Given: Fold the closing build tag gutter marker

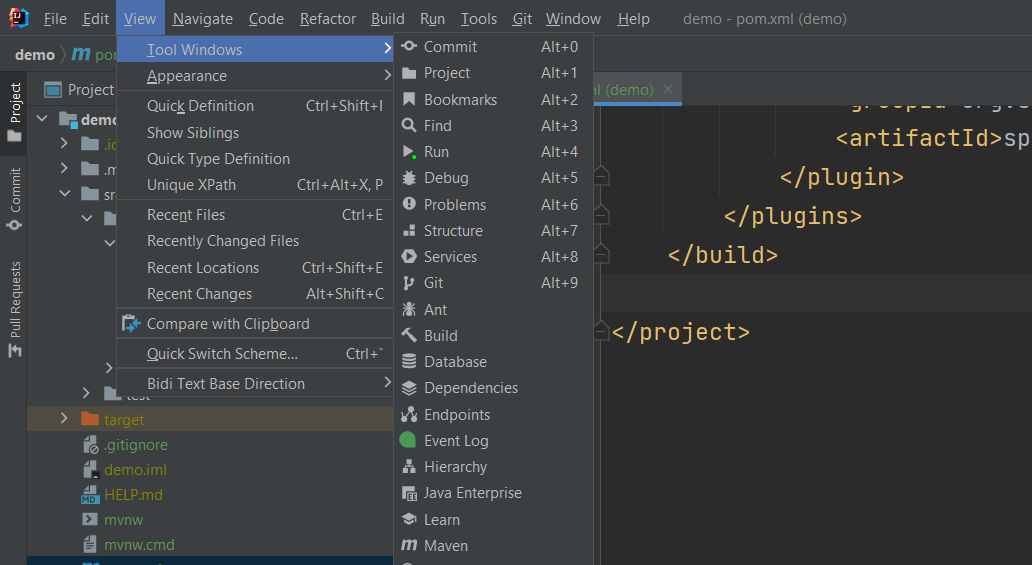Looking at the screenshot, I should [600, 255].
